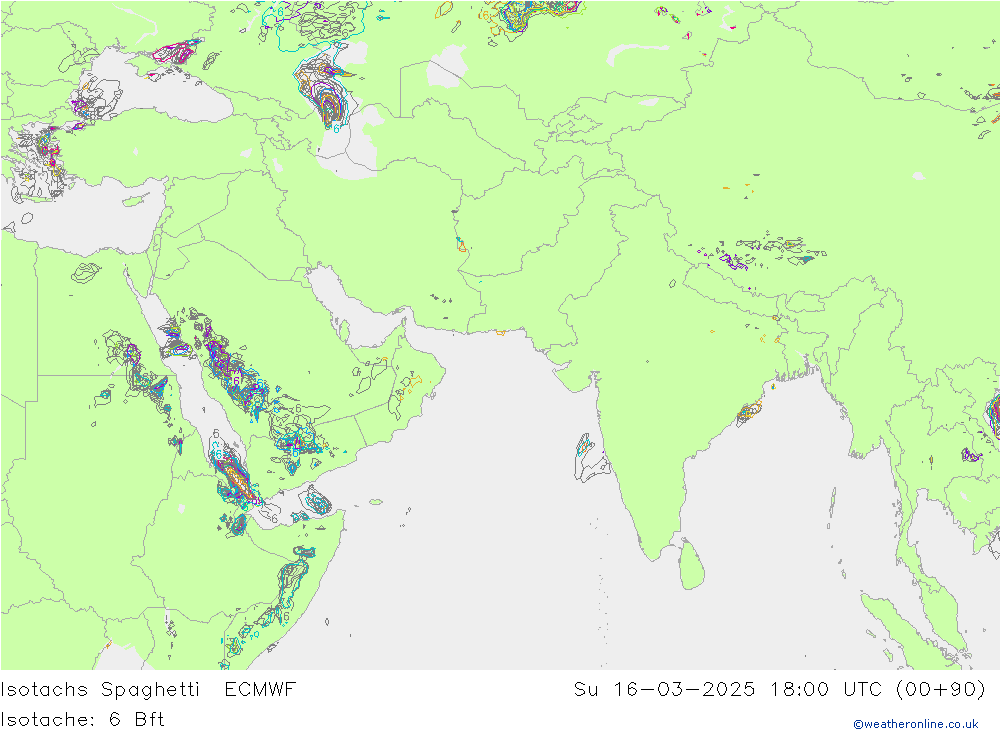
Task: Click the island of Sri Lanka
Action: coord(692,565)
